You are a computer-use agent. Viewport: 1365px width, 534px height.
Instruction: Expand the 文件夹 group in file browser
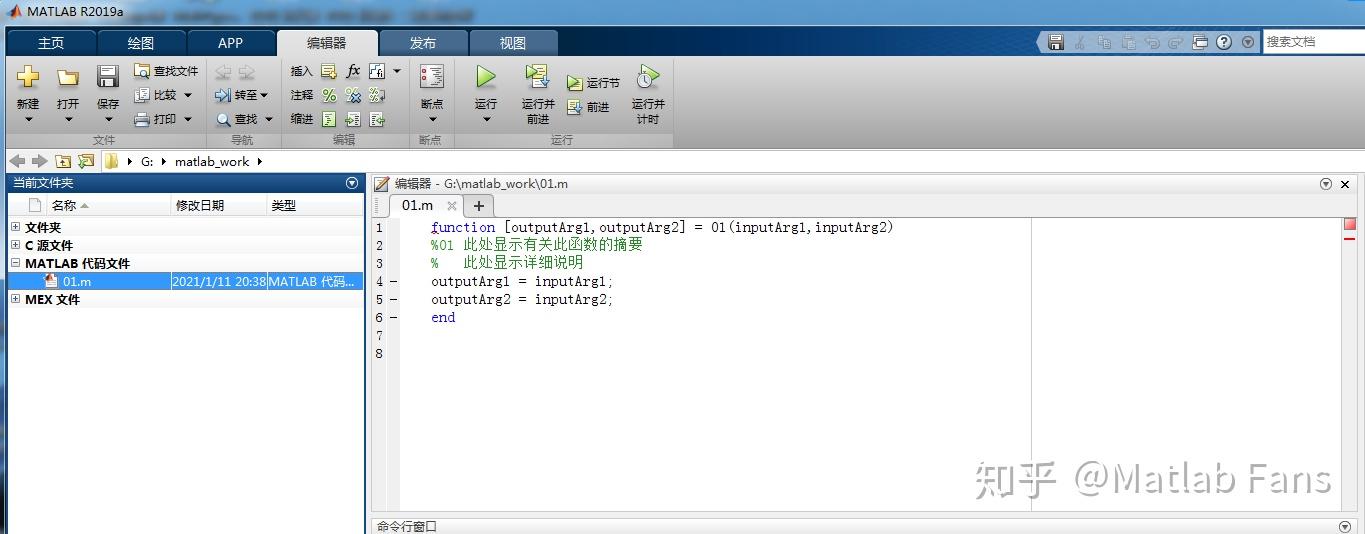(x=15, y=227)
